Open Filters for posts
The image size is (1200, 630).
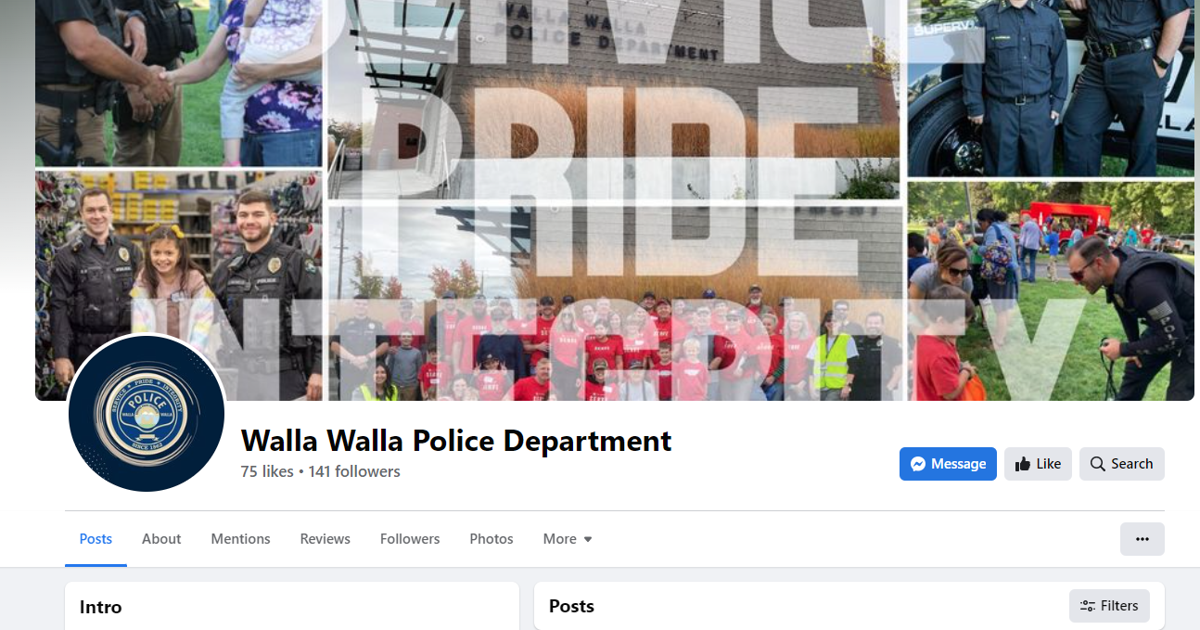(1109, 606)
